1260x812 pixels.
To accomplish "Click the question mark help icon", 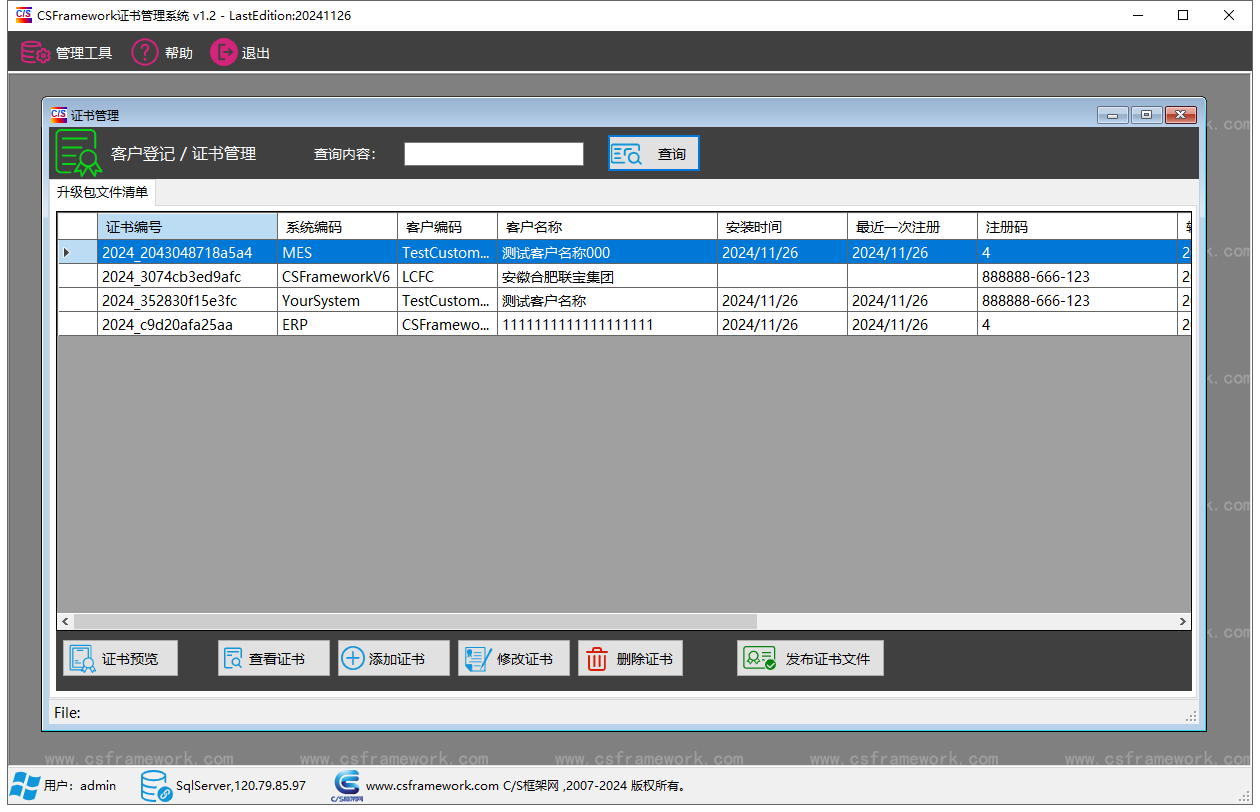I will point(145,52).
